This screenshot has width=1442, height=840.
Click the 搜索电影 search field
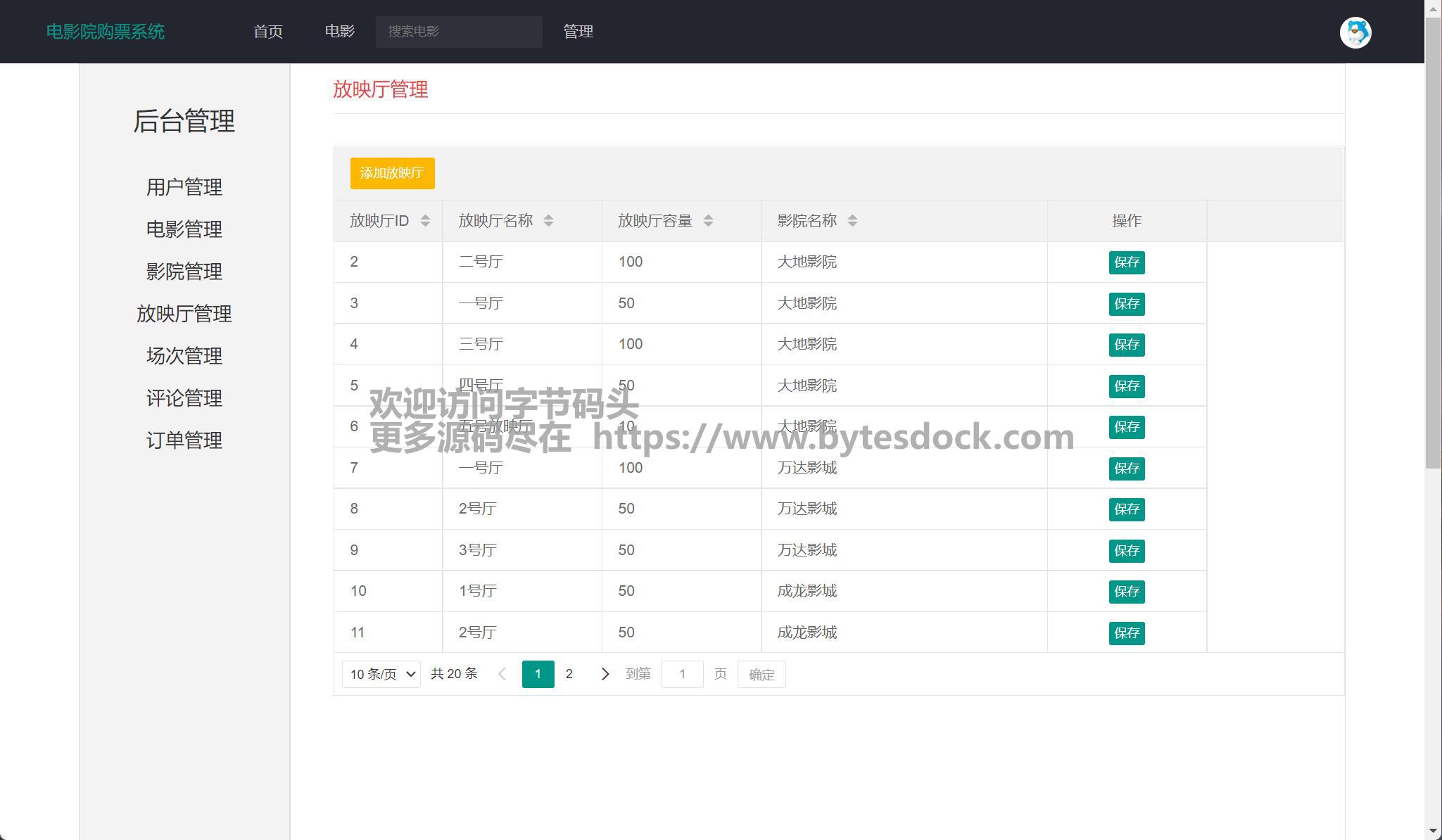click(459, 32)
